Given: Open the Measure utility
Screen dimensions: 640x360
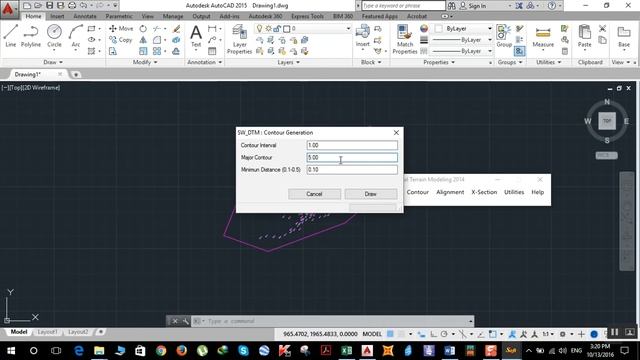Looking at the screenshot, I should 543,37.
